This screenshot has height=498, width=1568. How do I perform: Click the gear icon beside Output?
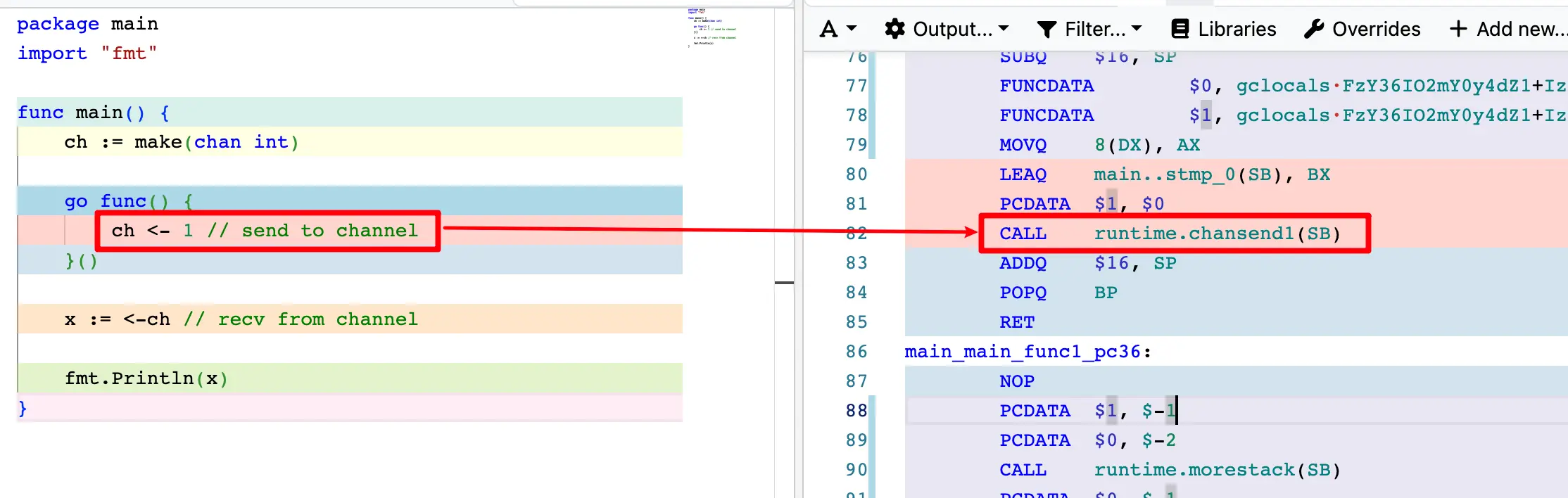[894, 29]
